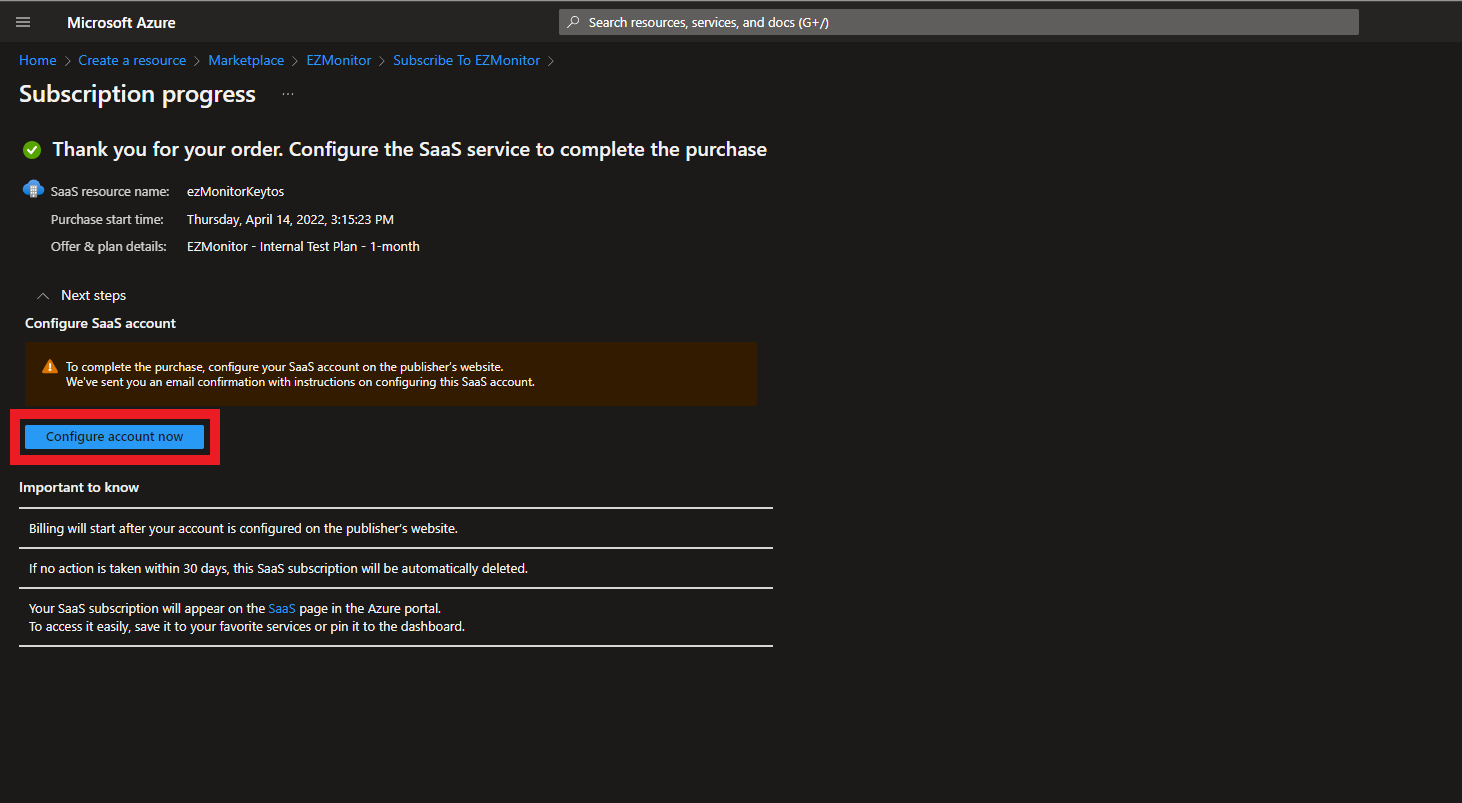Click the Thank you for your order heading
1462x803 pixels.
point(410,150)
